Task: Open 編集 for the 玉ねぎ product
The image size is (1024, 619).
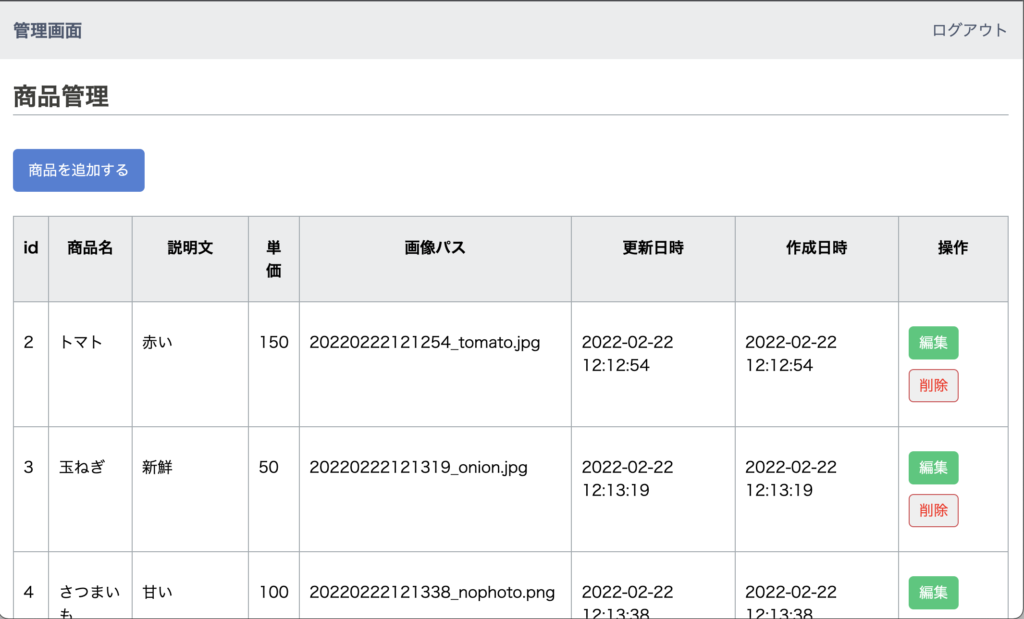Action: [x=933, y=468]
